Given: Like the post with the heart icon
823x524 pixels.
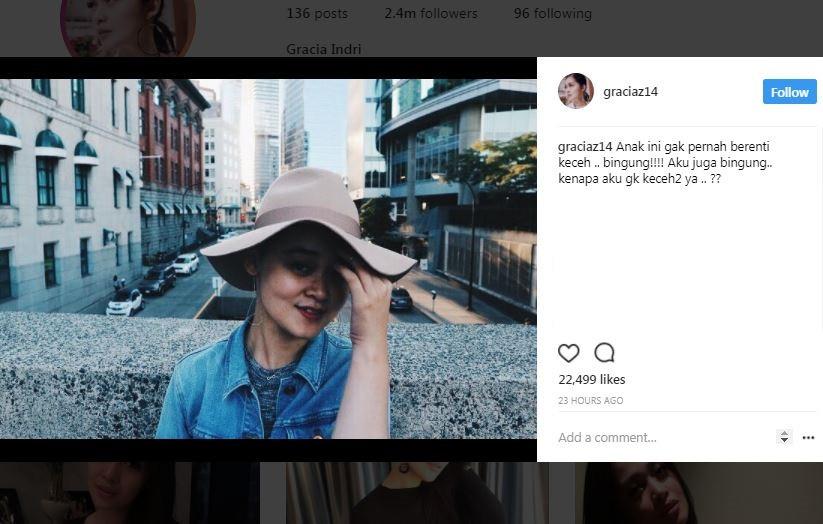Looking at the screenshot, I should pos(568,353).
